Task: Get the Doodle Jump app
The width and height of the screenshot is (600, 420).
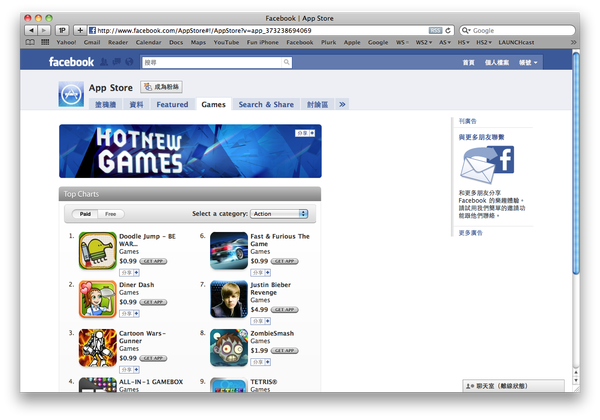Action: pyautogui.click(x=153, y=261)
